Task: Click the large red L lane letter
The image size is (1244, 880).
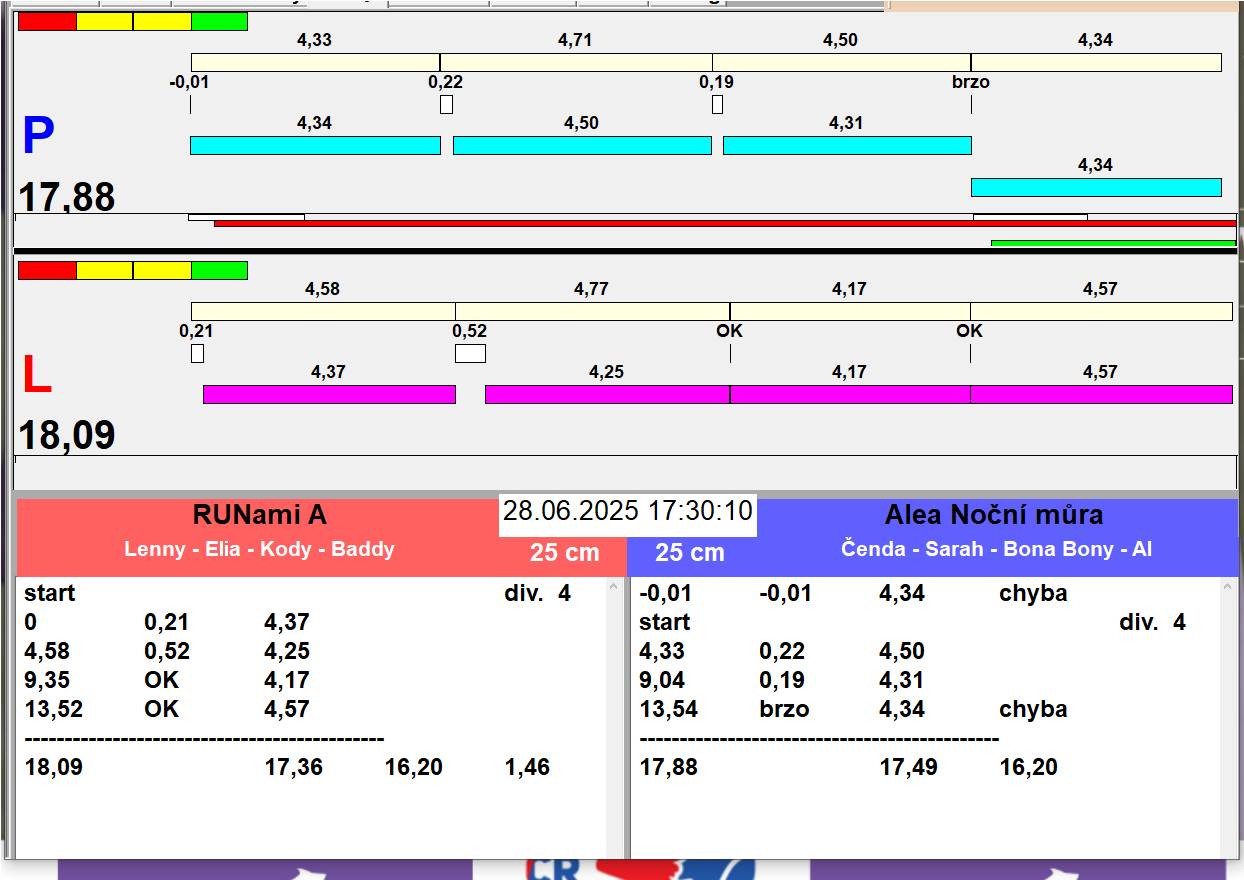Action: pos(36,375)
